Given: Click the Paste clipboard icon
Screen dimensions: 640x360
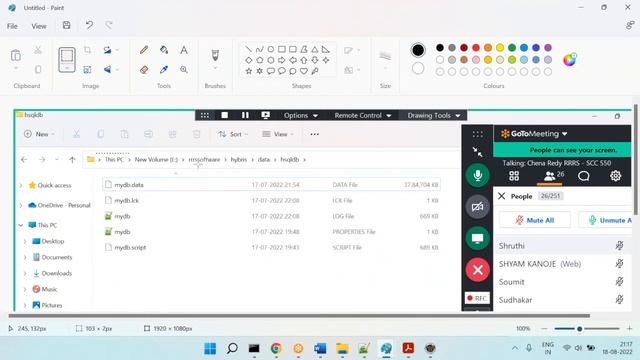Looking at the screenshot, I should (x=16, y=55).
